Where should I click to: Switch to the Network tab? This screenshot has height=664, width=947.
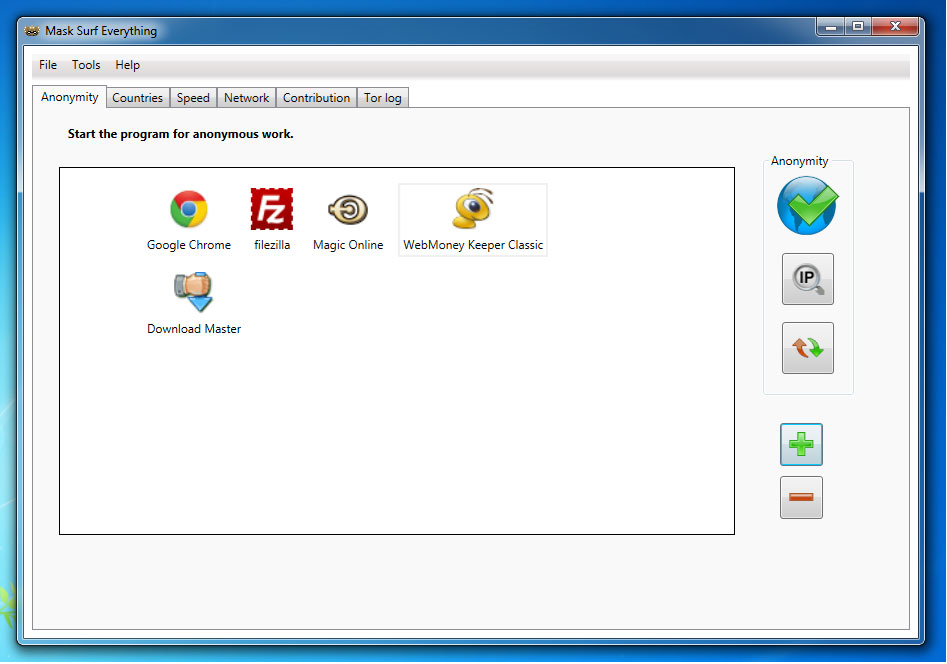pos(246,98)
